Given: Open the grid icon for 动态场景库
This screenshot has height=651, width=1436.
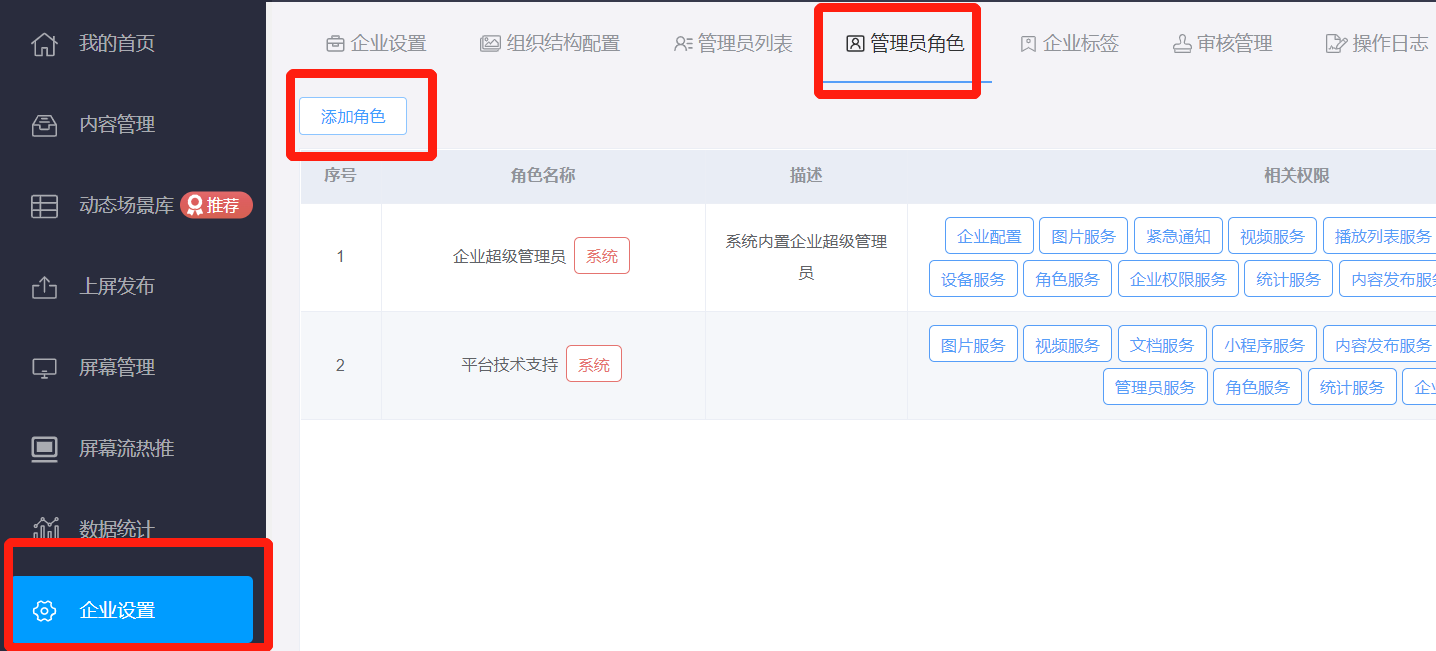Looking at the screenshot, I should 44,206.
